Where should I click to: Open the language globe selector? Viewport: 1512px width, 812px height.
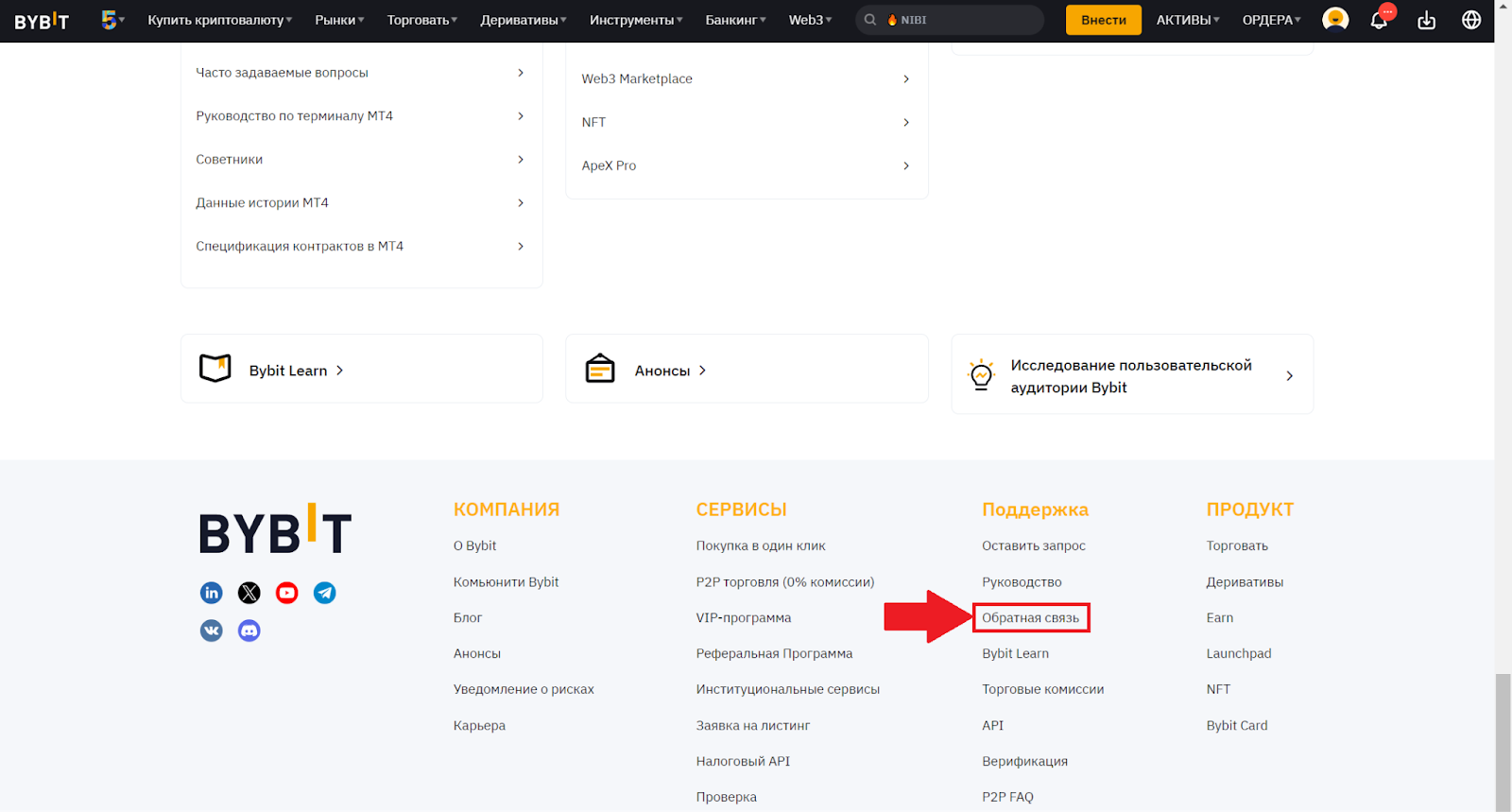[x=1471, y=20]
